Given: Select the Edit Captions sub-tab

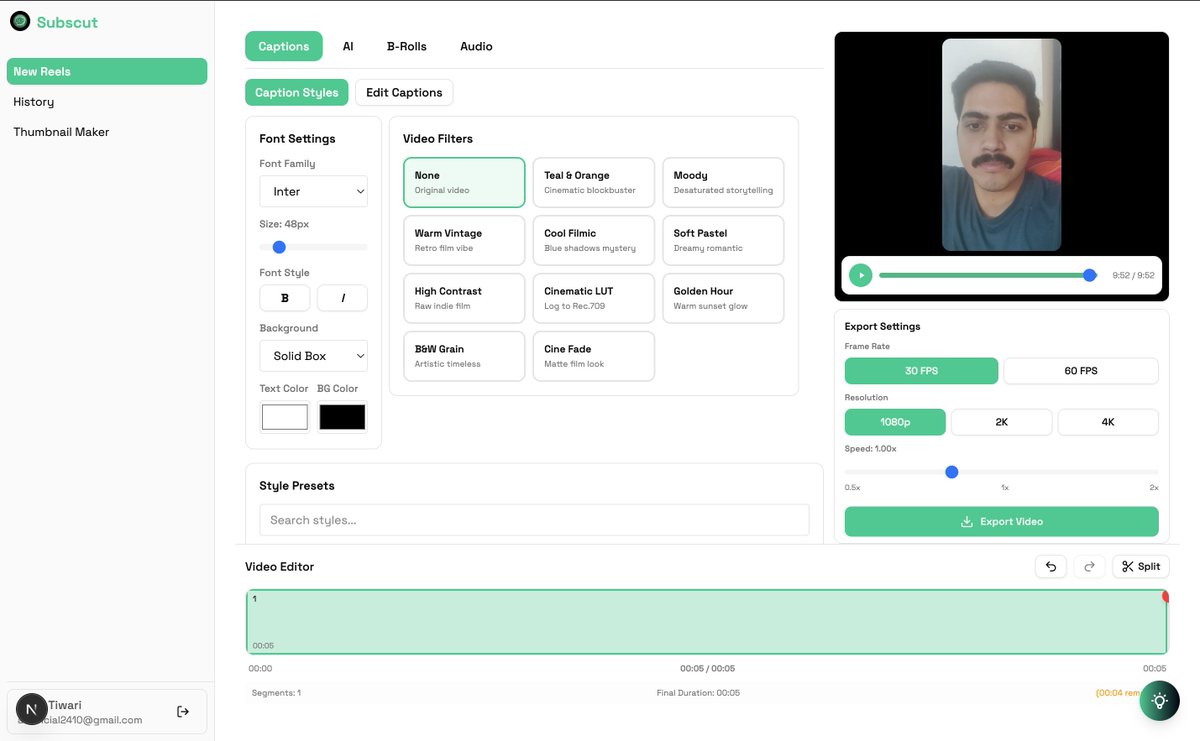Looking at the screenshot, I should coord(404,92).
